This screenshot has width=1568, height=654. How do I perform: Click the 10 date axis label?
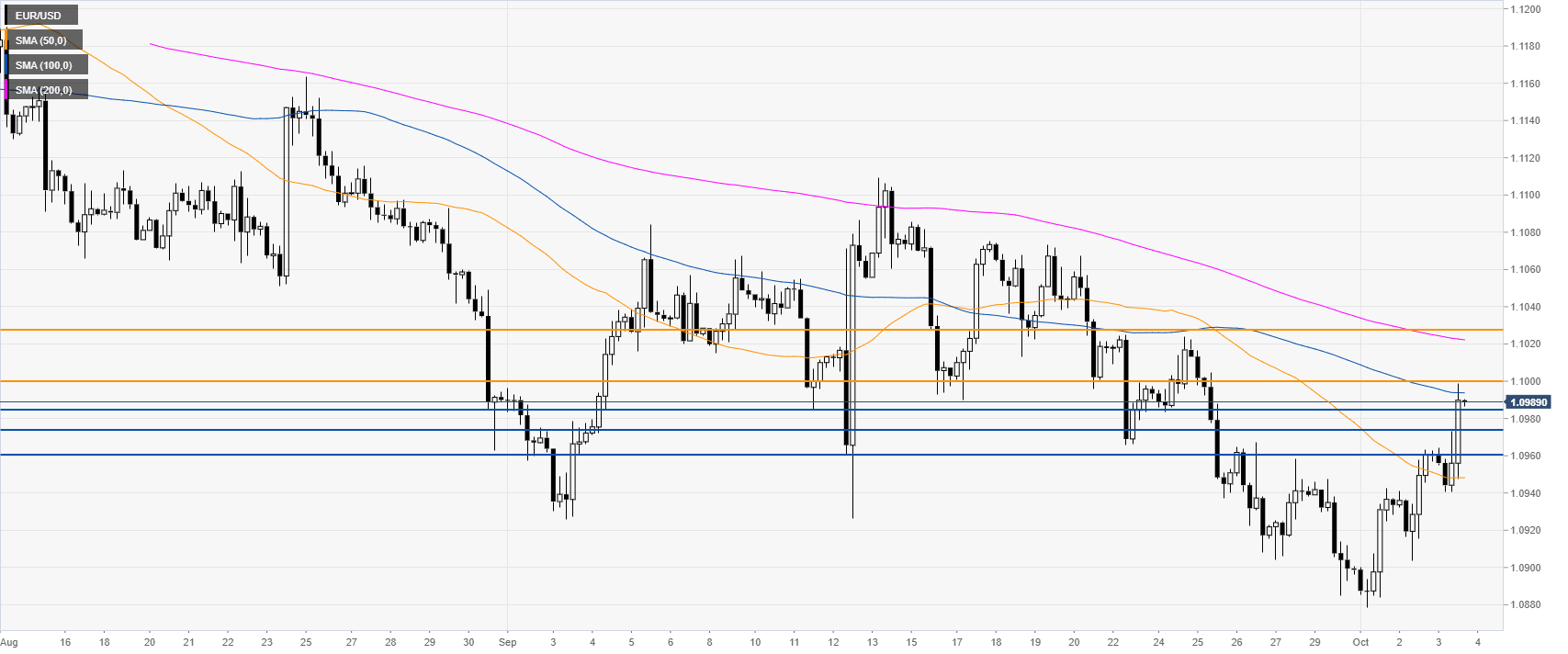click(755, 642)
